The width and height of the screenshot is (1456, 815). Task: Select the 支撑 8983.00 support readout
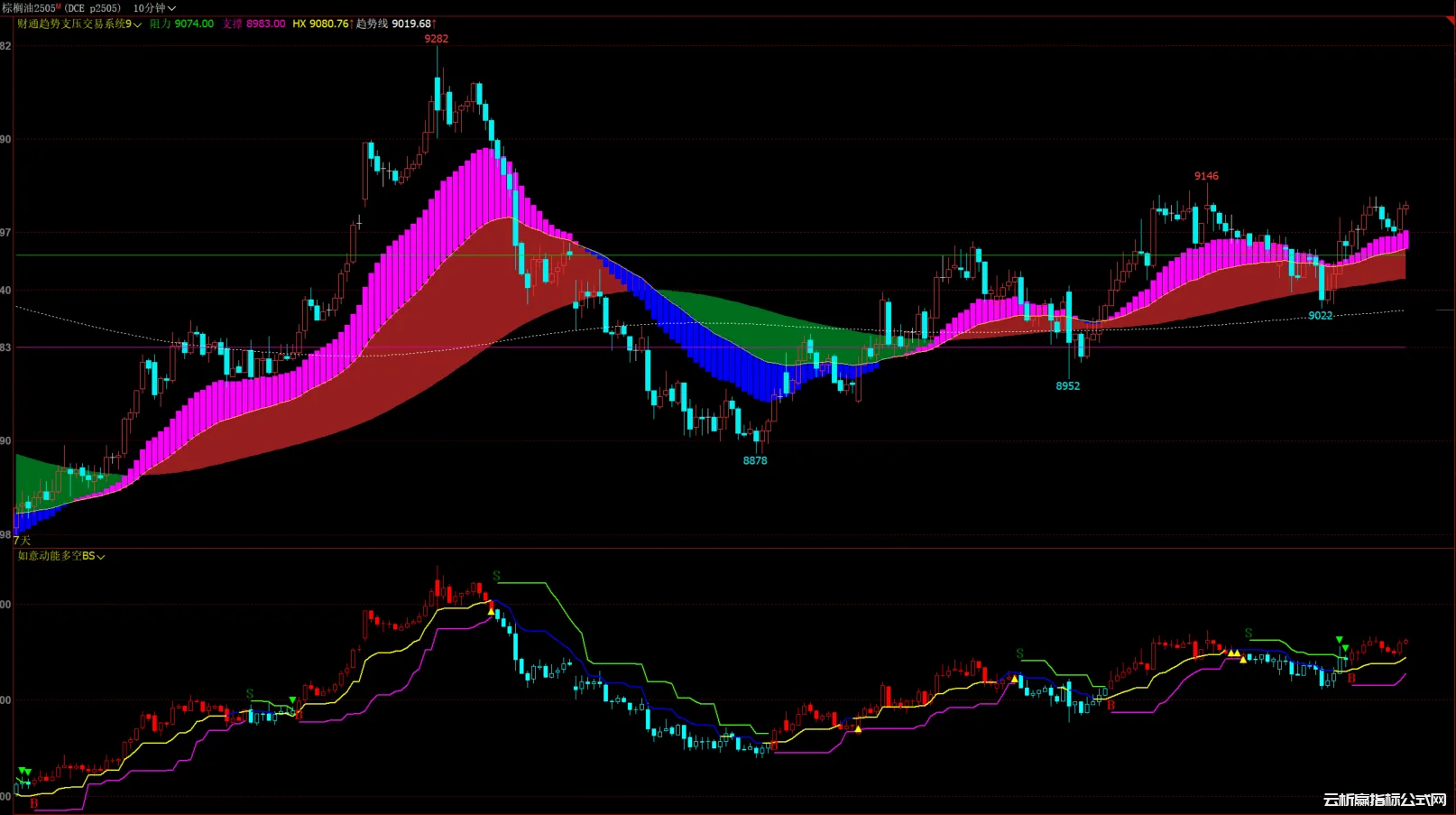tap(253, 23)
